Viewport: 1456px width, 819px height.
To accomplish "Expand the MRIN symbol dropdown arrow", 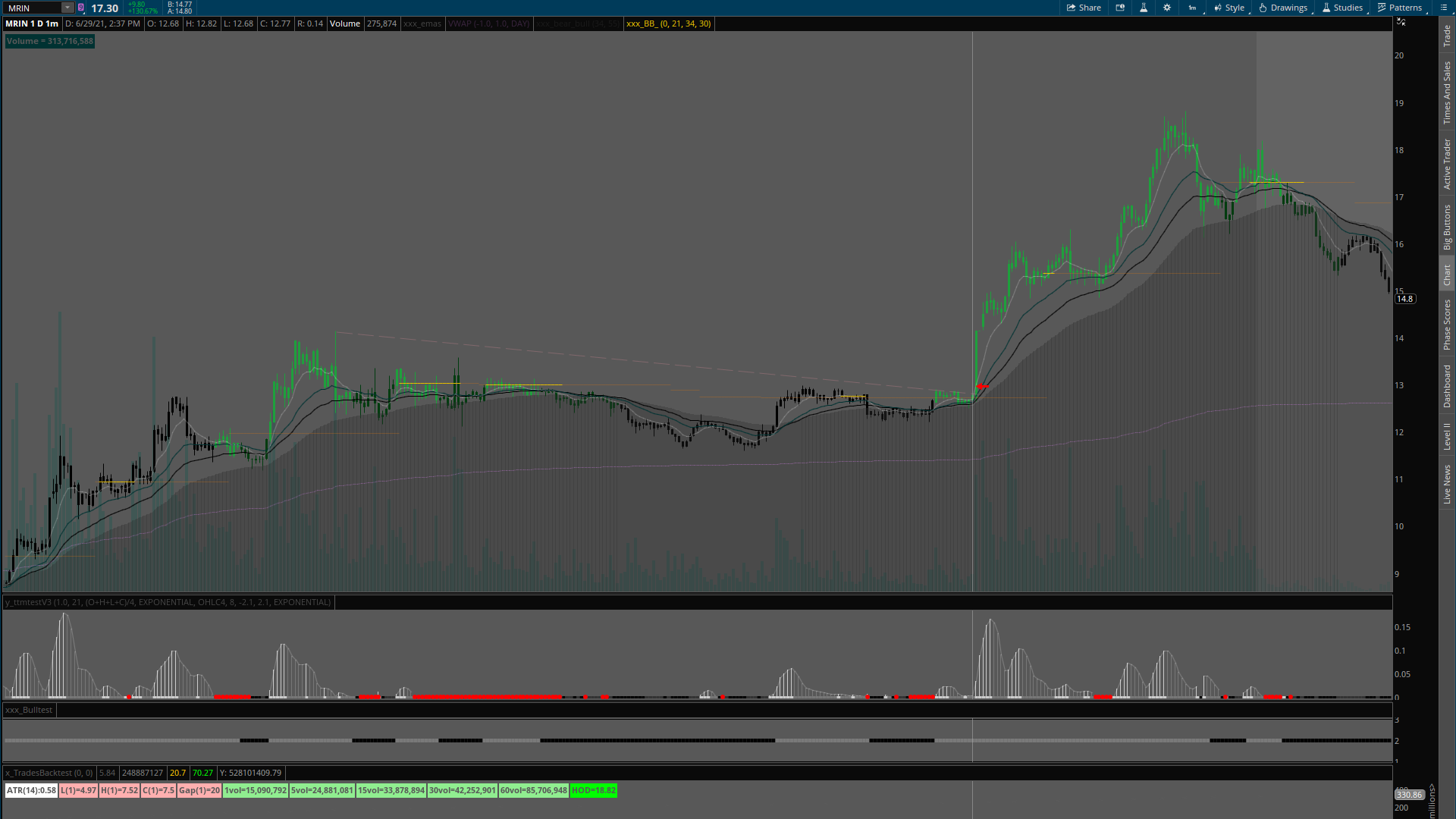I will (x=67, y=8).
